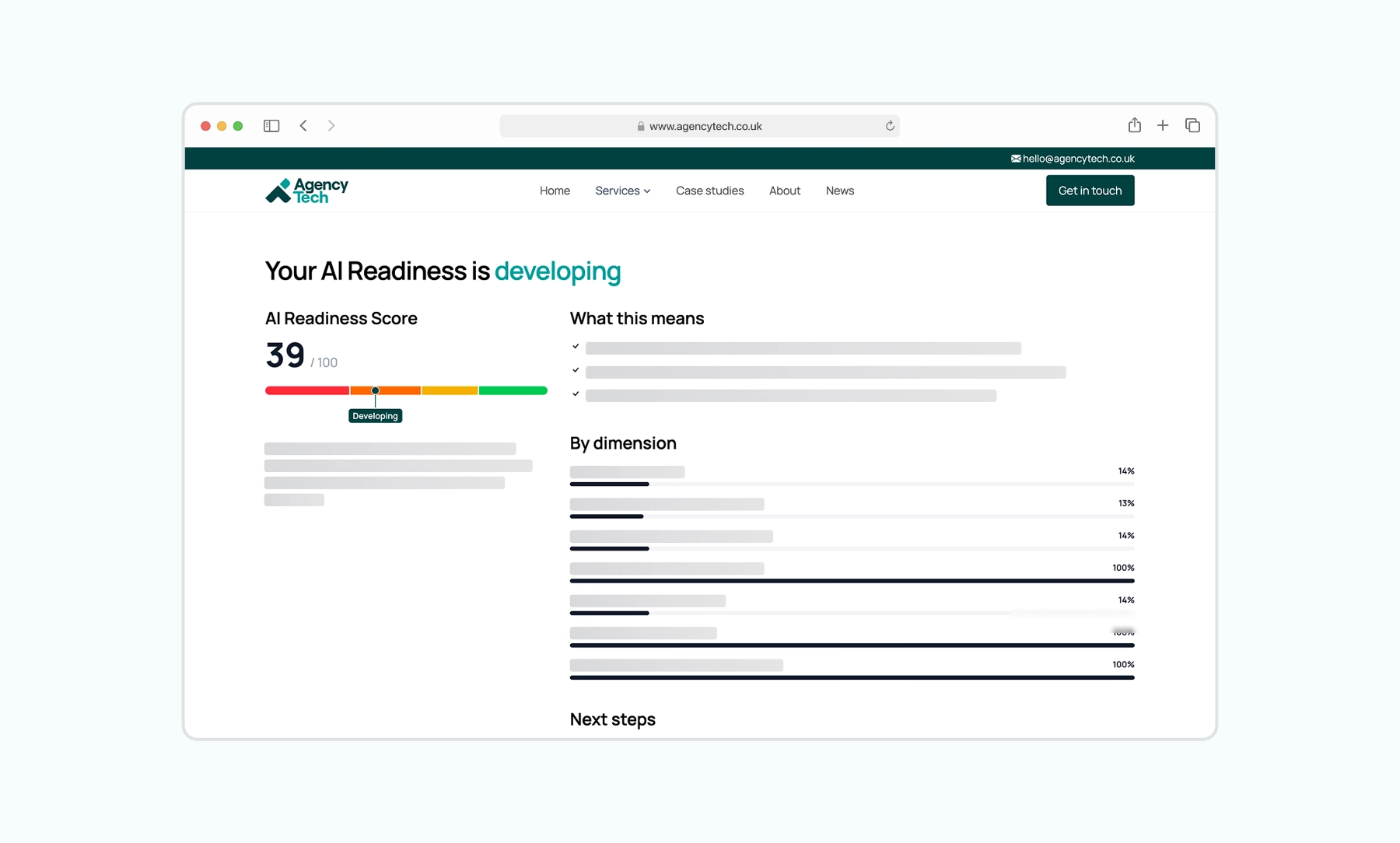
Task: Expand the Services dropdown menu
Action: [x=622, y=191]
